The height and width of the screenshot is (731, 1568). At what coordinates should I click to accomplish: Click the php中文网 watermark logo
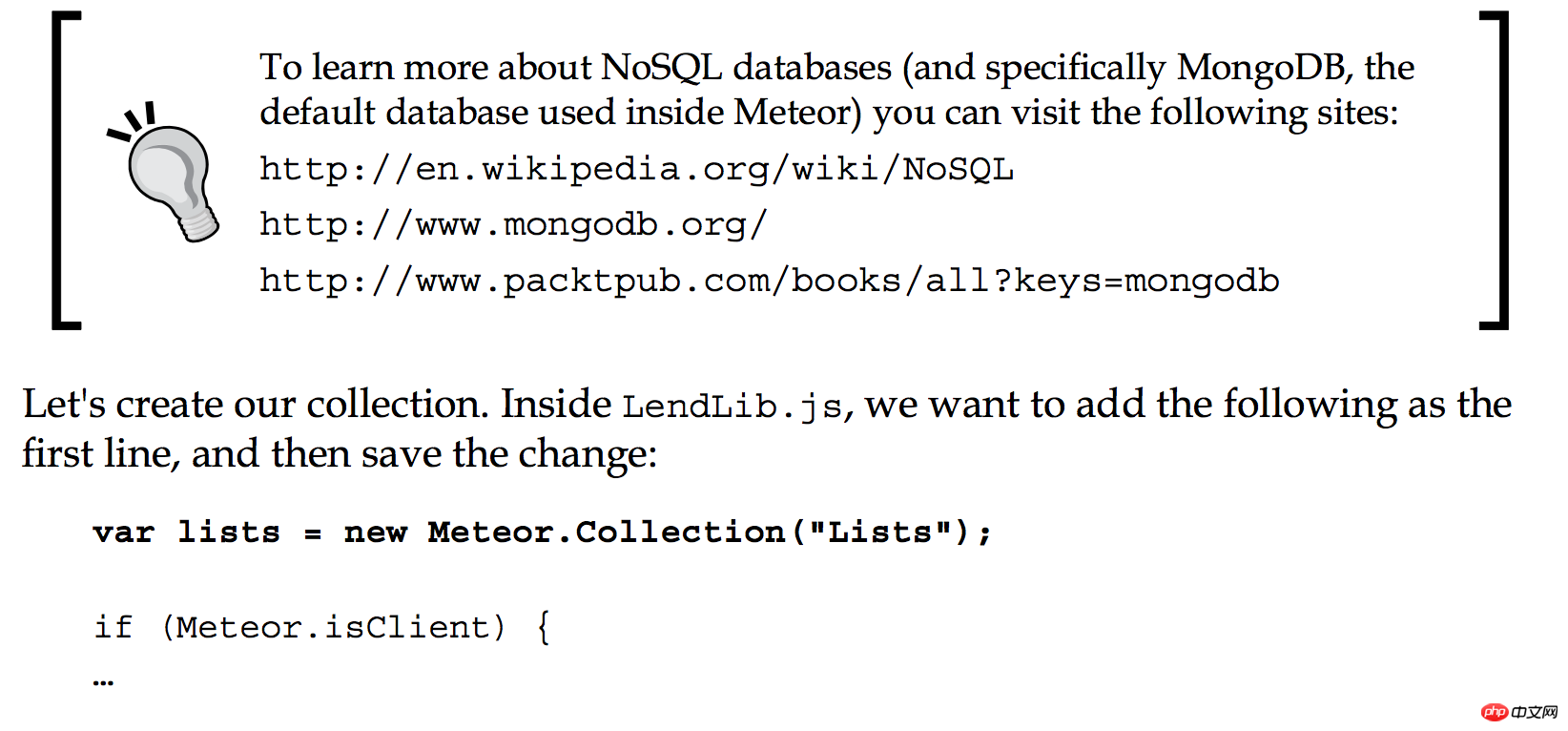pyautogui.click(x=1519, y=712)
